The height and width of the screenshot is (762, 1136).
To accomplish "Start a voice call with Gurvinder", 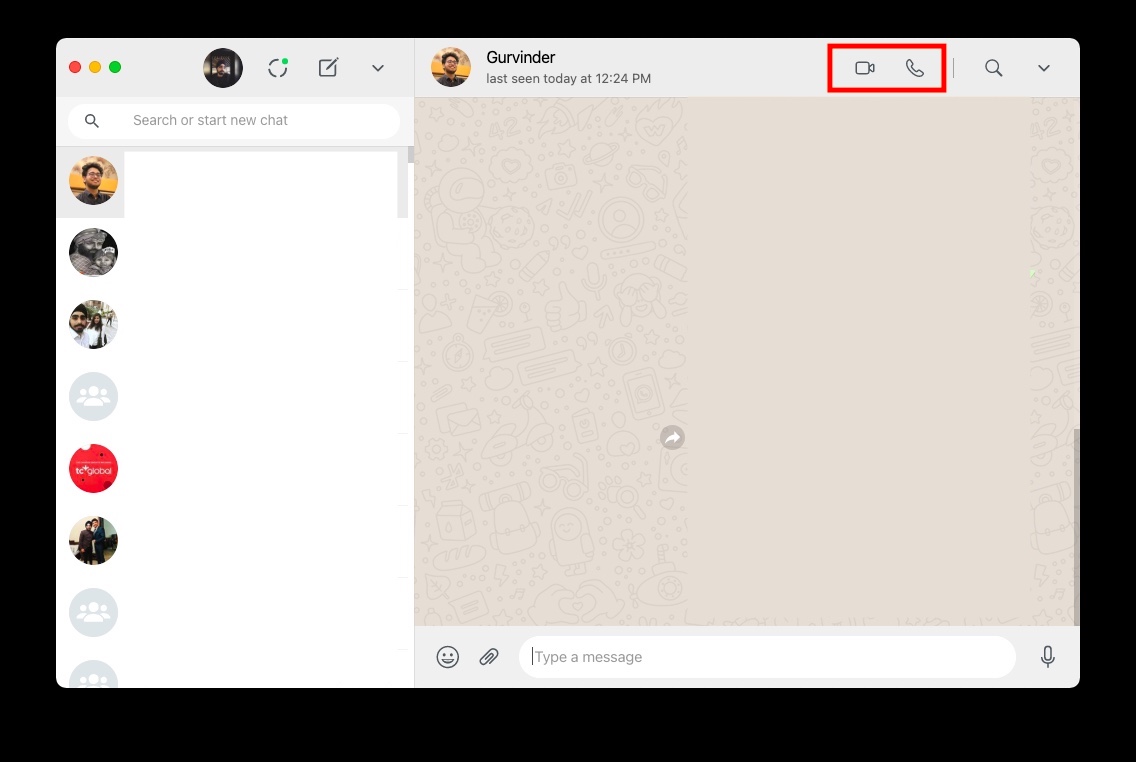I will tap(915, 68).
